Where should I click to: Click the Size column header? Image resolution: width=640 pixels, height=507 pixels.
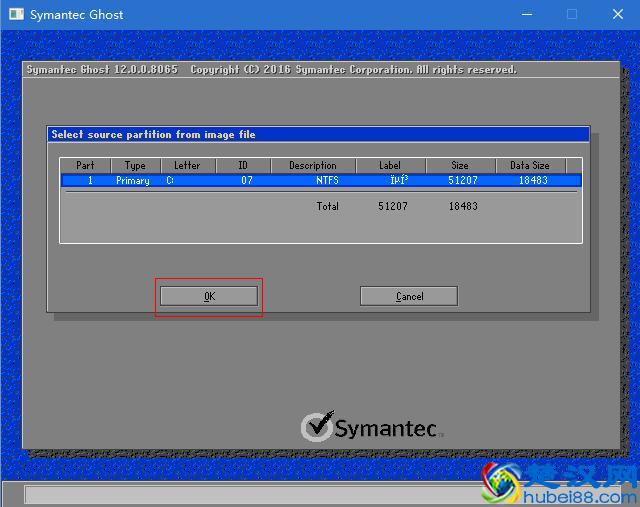[x=460, y=165]
